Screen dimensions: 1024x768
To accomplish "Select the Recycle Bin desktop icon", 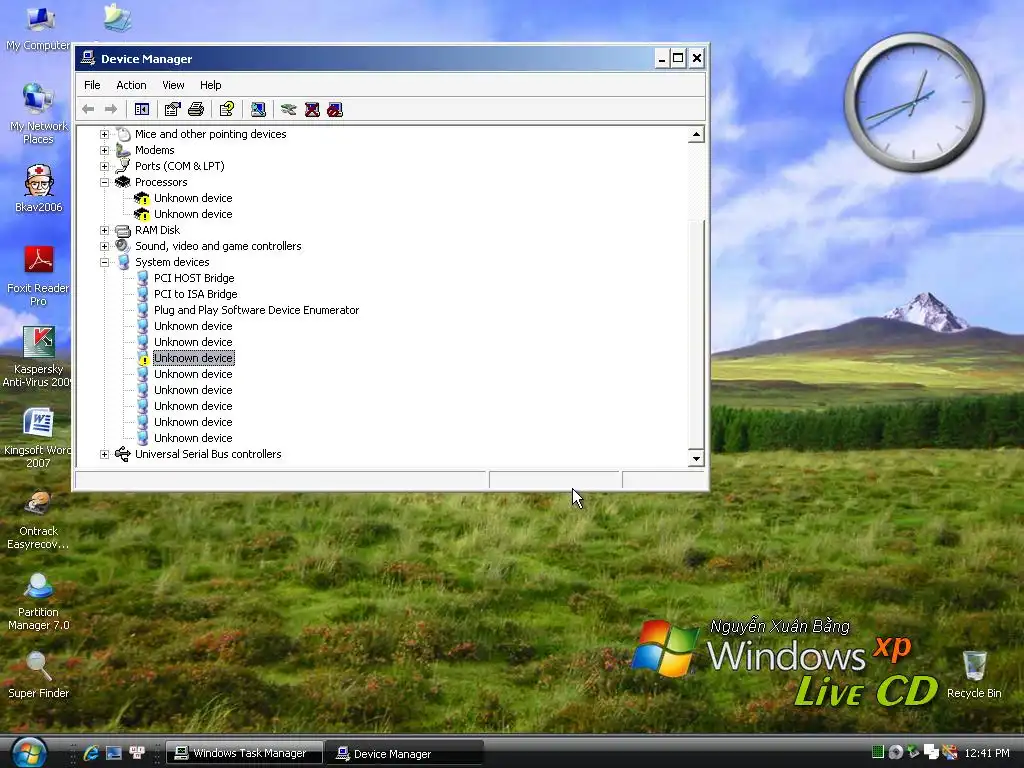I will pos(974,675).
